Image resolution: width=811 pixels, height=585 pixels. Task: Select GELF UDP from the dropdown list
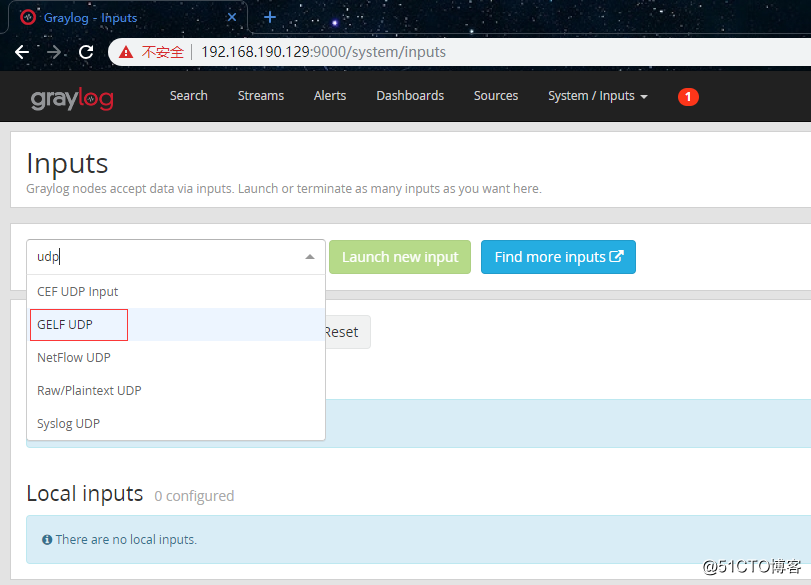[176, 325]
